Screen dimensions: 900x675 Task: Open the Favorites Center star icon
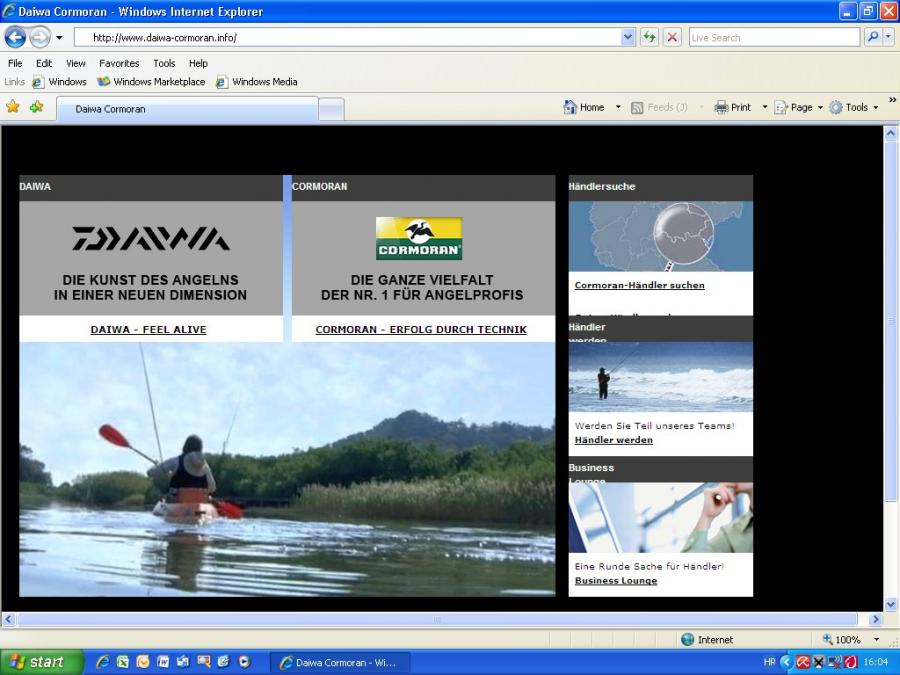coord(13,107)
